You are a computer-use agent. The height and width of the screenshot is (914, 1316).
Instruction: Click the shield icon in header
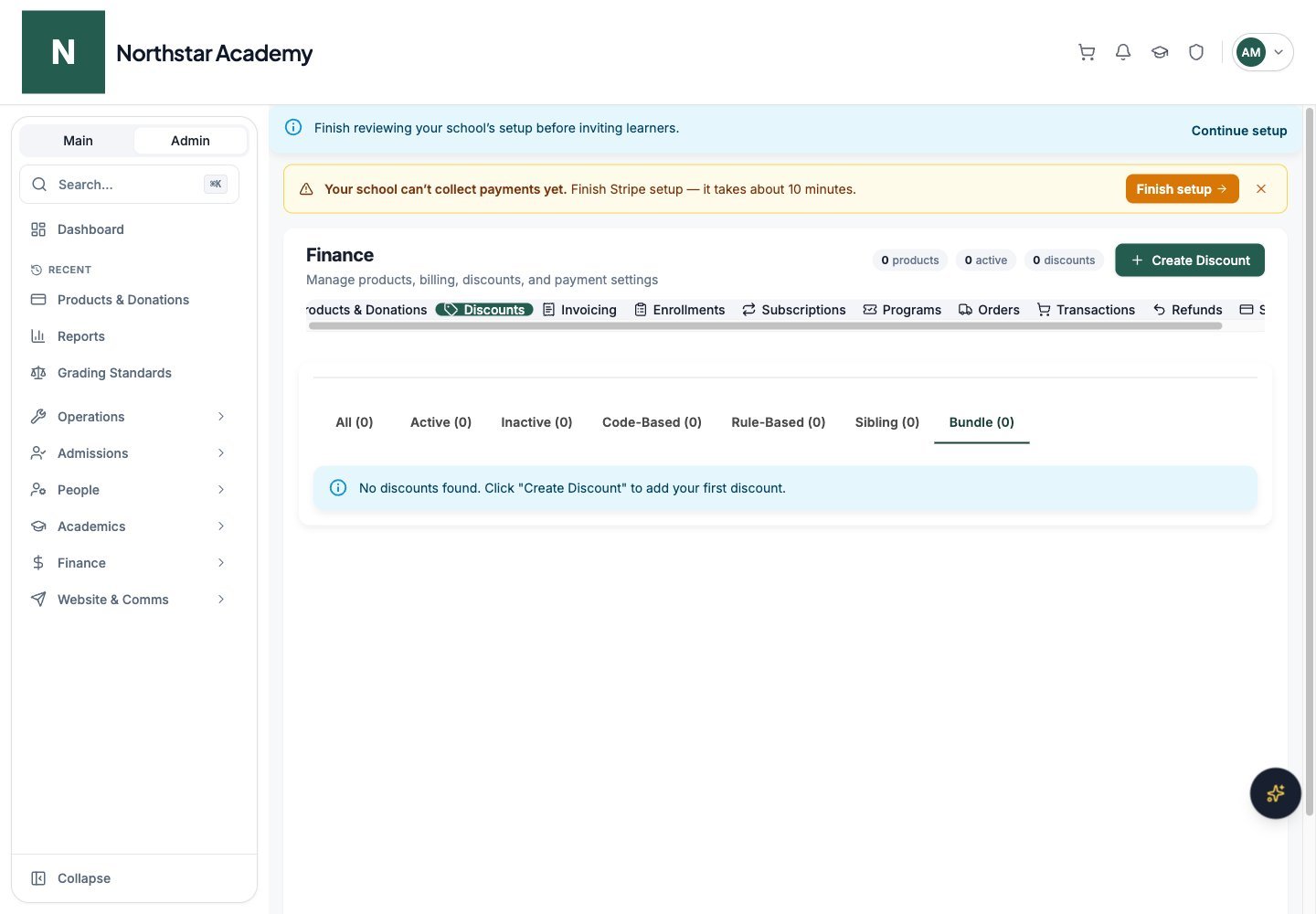tap(1196, 52)
